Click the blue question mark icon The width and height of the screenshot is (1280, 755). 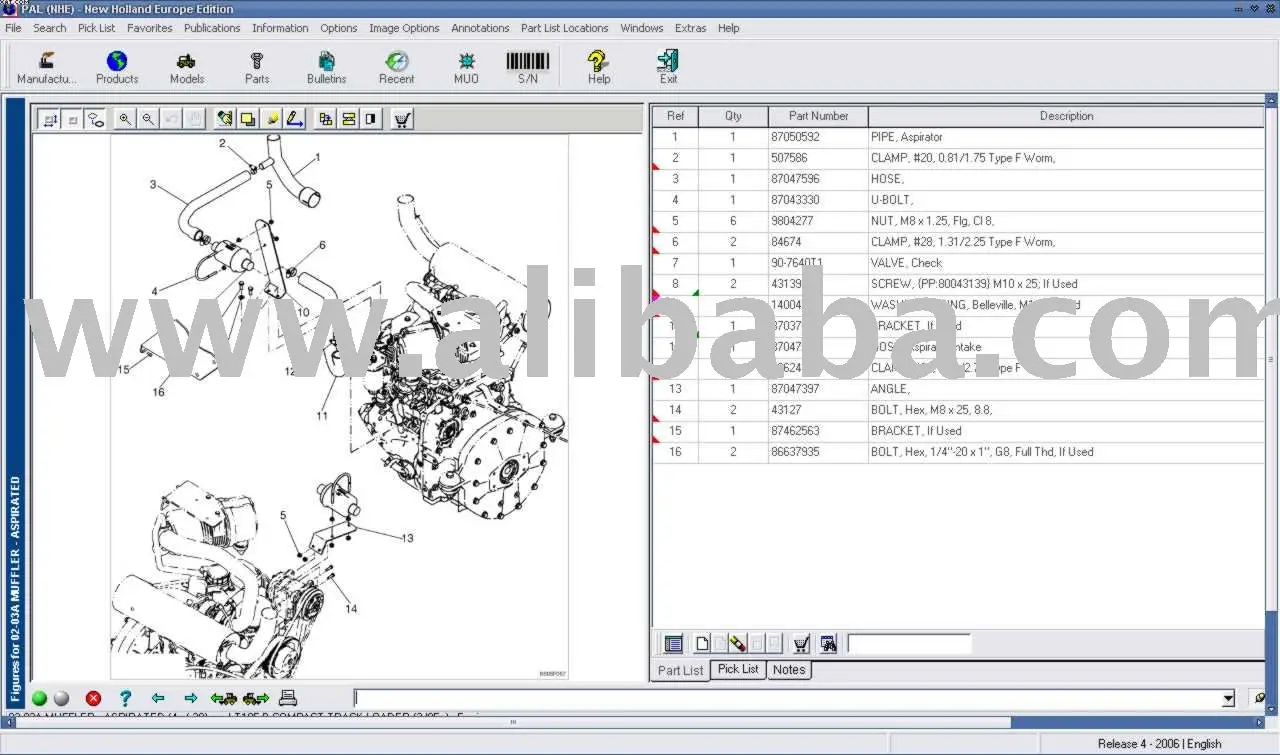125,698
